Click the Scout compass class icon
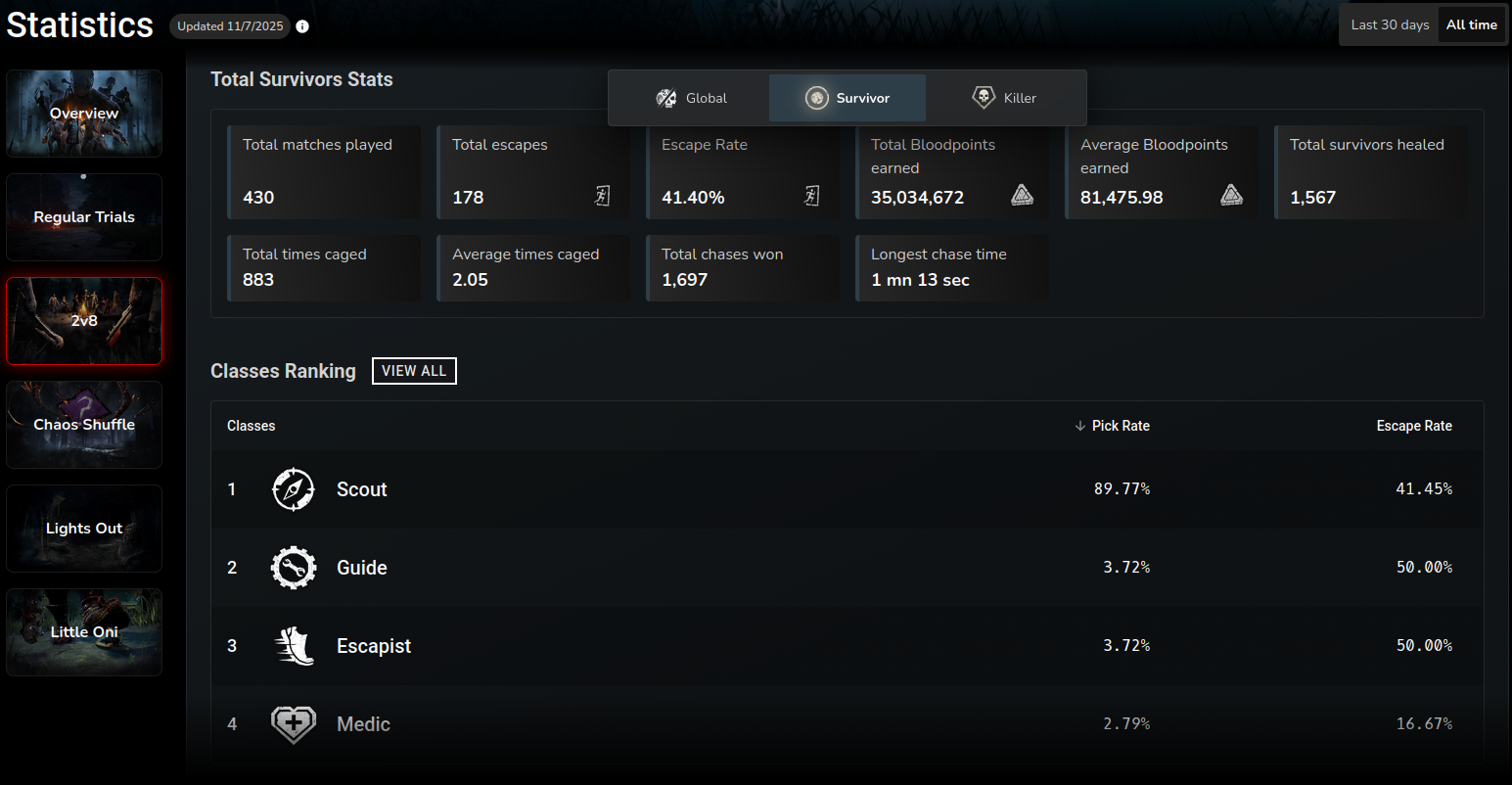 pyautogui.click(x=293, y=489)
